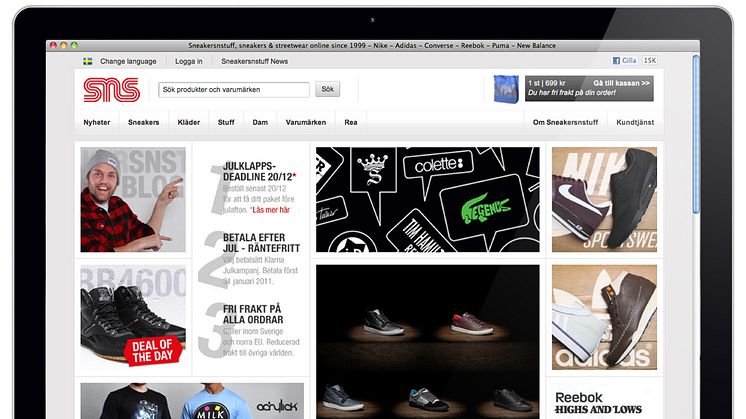
Task: Open the Nike Sportswear banner
Action: tap(604, 199)
